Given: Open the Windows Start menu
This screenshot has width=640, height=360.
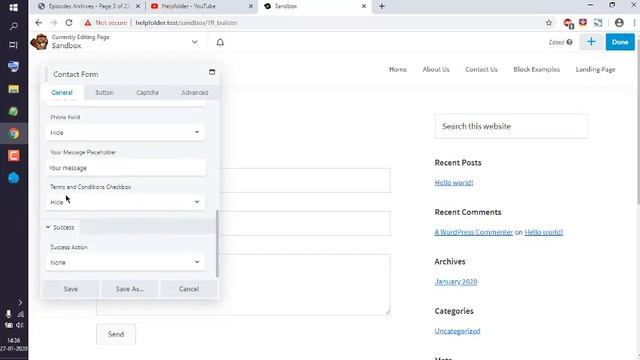Looking at the screenshot, I should coord(13,7).
